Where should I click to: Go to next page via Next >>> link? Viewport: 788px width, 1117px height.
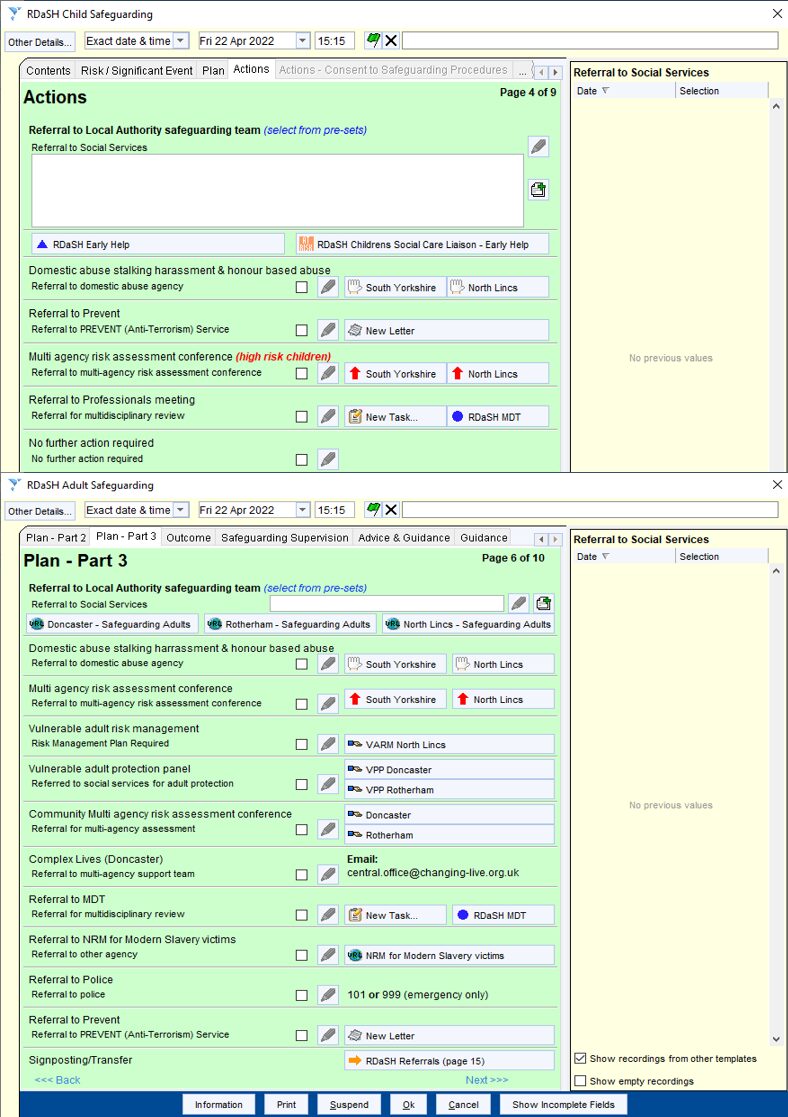487,1080
